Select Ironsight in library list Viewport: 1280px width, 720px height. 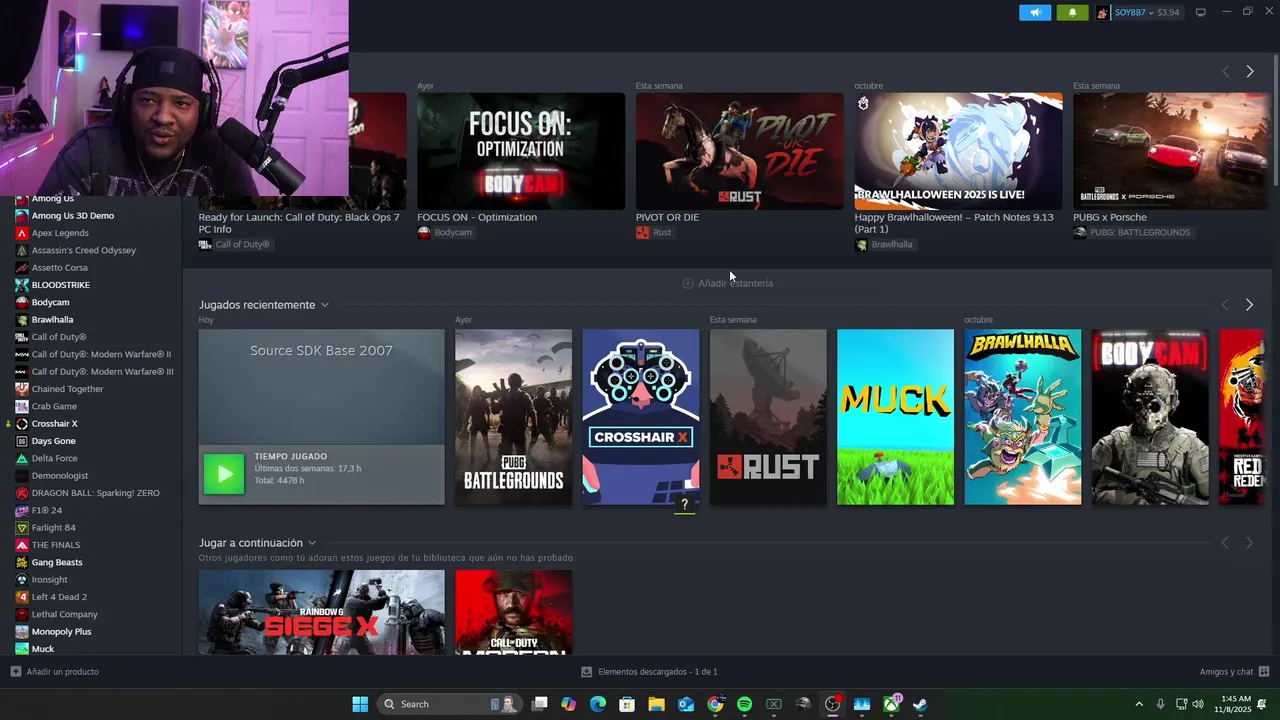point(49,579)
